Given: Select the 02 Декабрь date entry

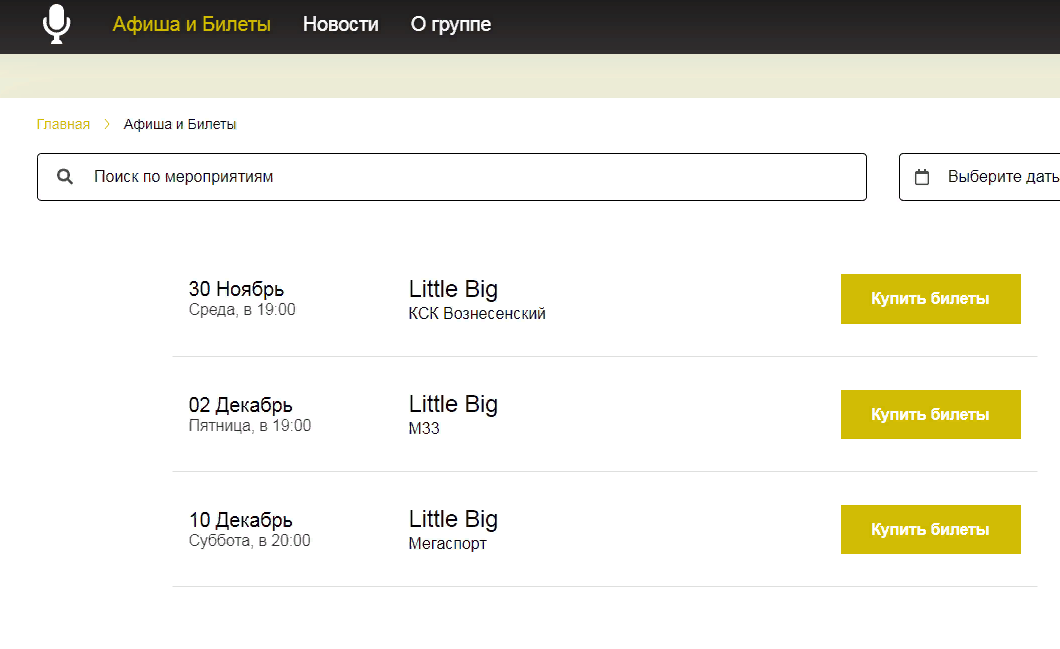Looking at the screenshot, I should pos(241,405).
